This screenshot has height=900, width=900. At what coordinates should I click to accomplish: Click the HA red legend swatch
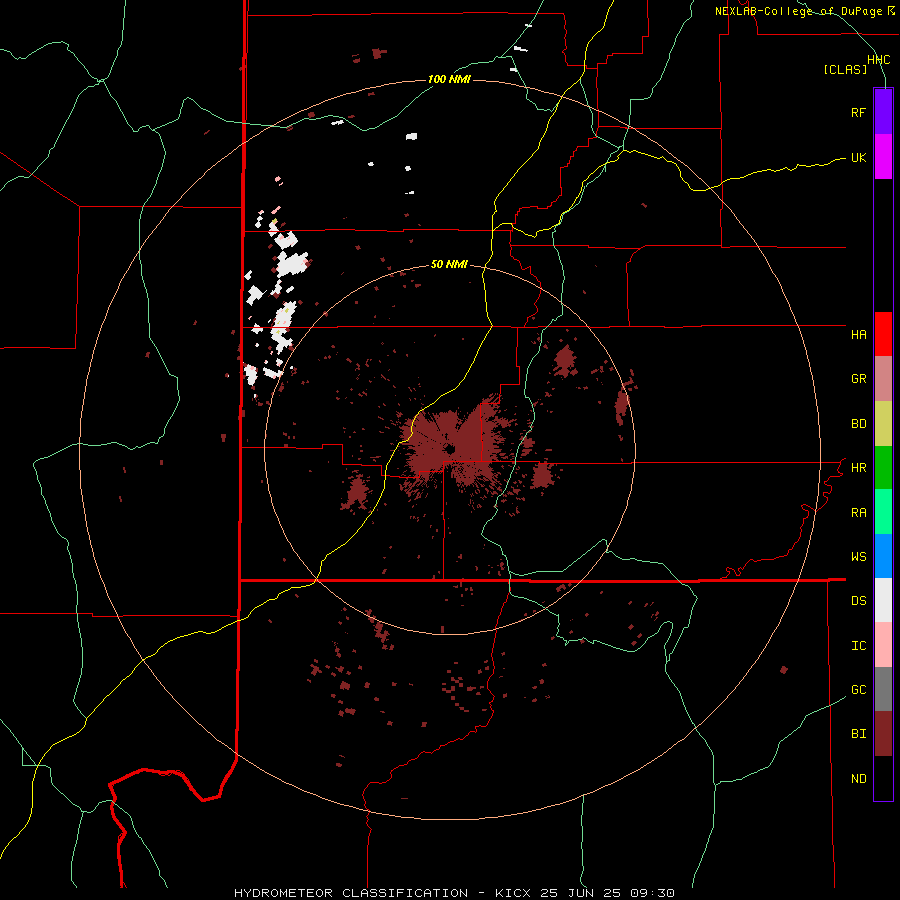[x=883, y=334]
